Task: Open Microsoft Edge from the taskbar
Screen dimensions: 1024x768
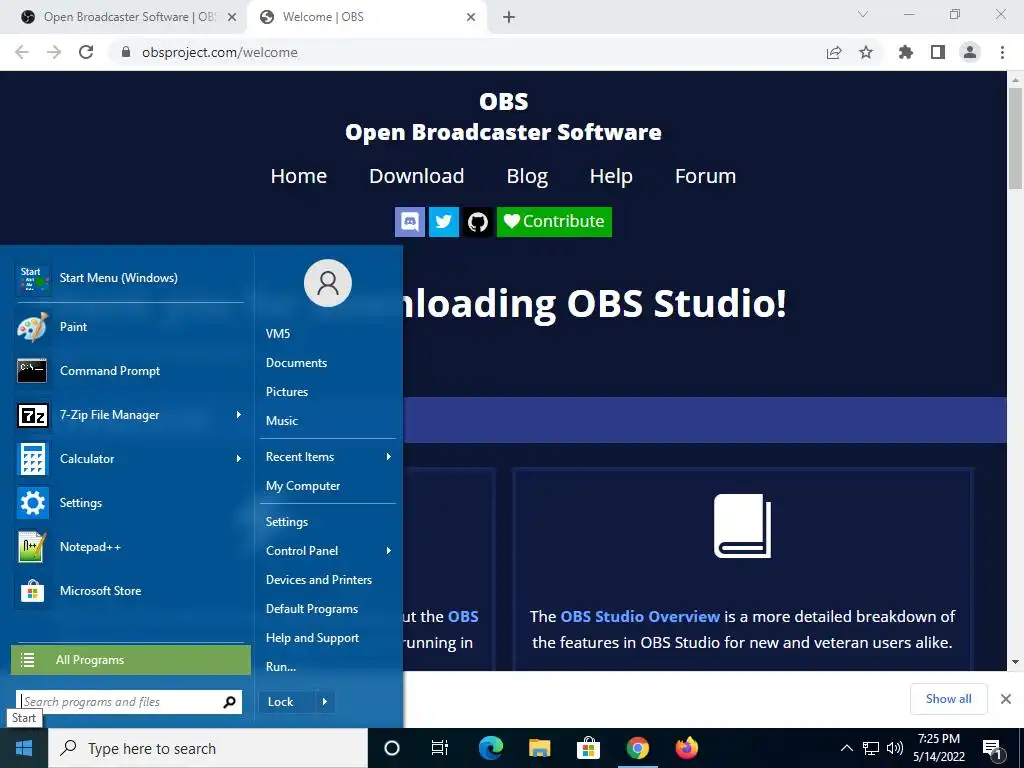Action: 490,748
